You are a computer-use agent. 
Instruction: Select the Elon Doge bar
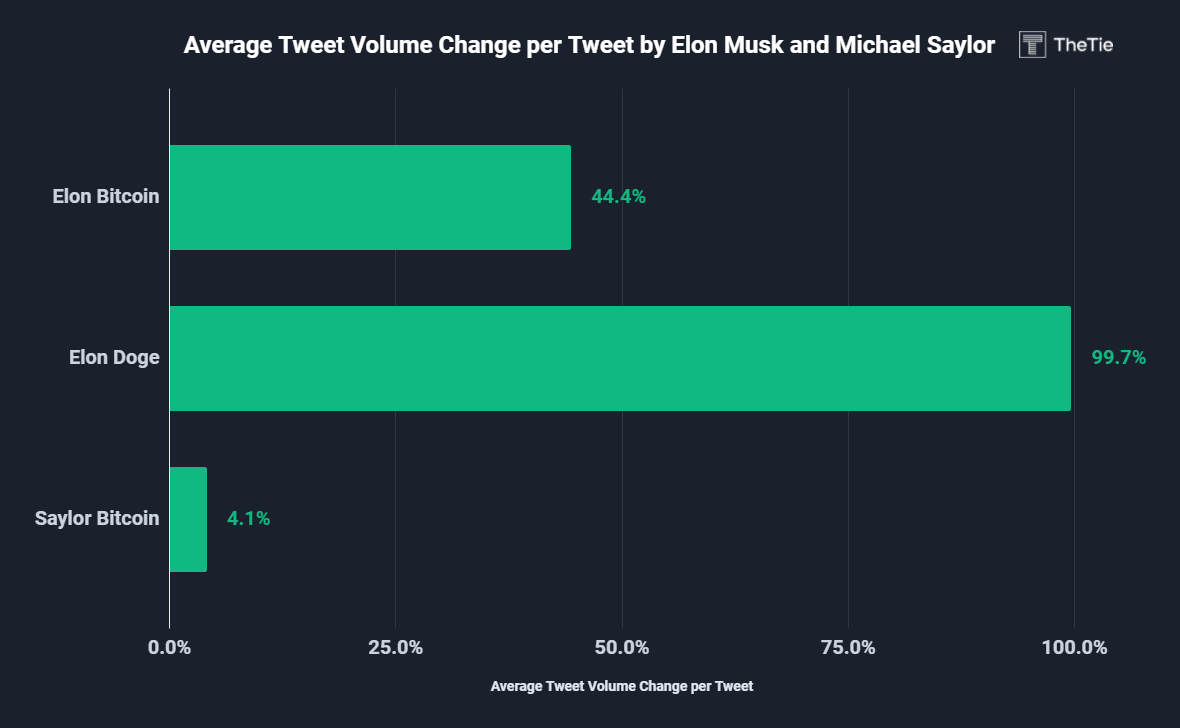620,358
